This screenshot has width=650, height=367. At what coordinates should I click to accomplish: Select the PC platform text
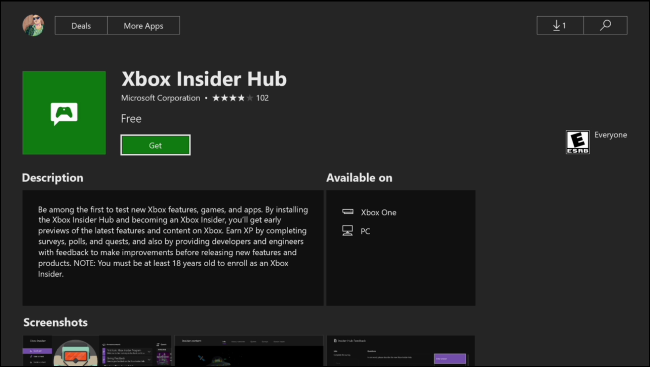pos(365,231)
